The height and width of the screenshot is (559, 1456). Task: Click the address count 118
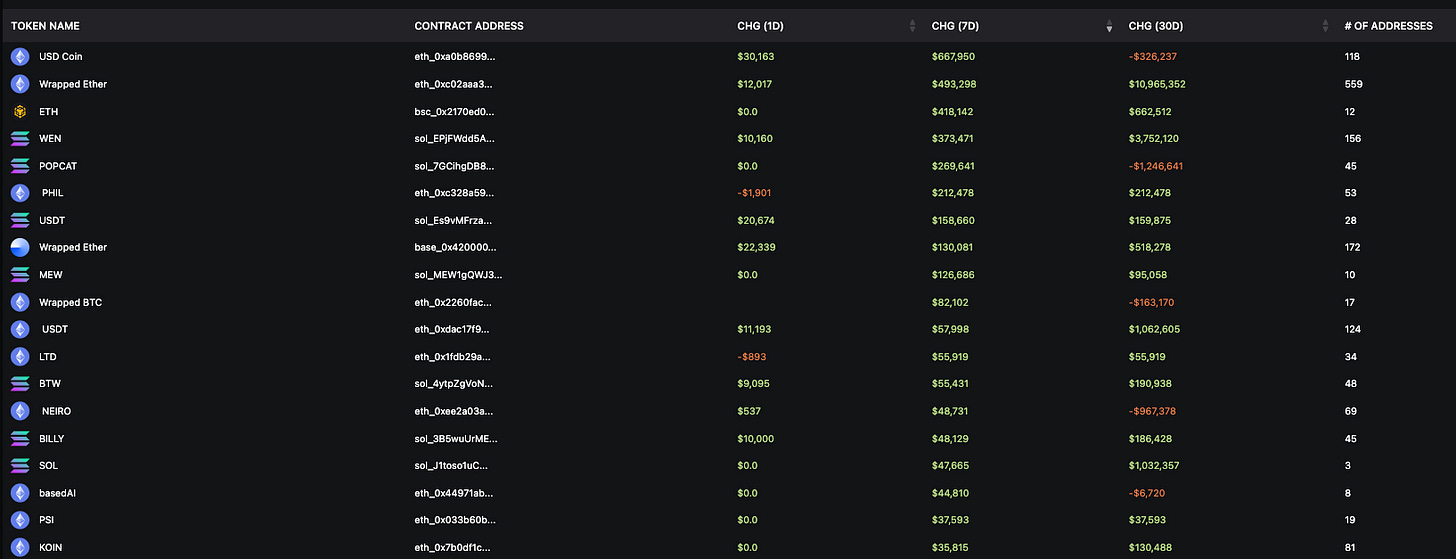pyautogui.click(x=1353, y=57)
